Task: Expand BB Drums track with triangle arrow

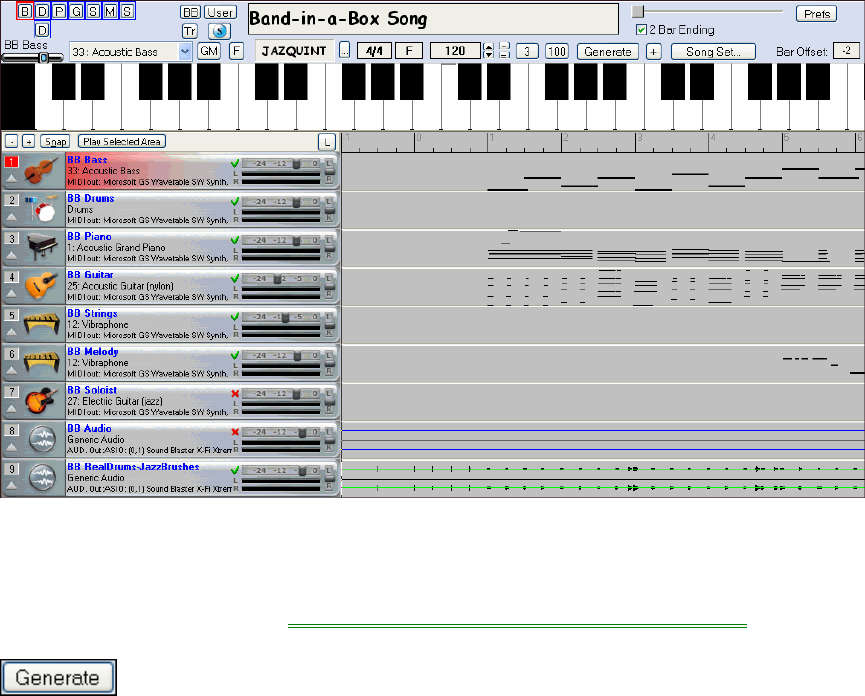Action: (12, 217)
